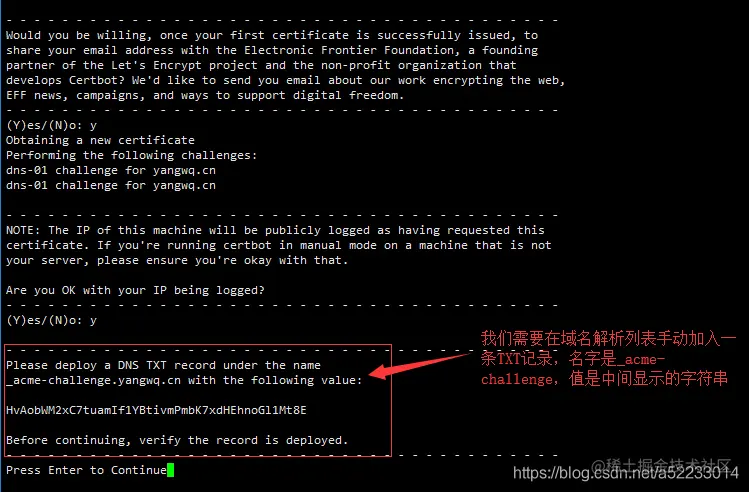This screenshot has width=749, height=492.
Task: Click the first dns-01 challenge for yangwq.cn
Action: coord(111,170)
